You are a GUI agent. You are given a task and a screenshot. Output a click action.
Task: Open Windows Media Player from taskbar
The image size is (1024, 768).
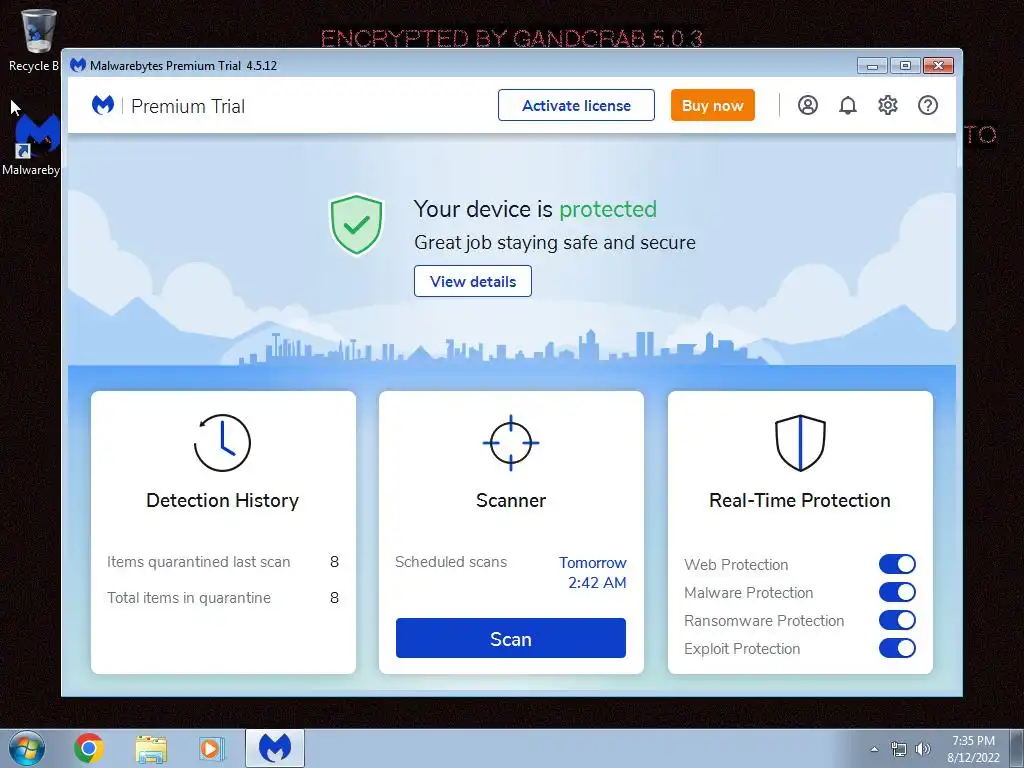click(211, 749)
